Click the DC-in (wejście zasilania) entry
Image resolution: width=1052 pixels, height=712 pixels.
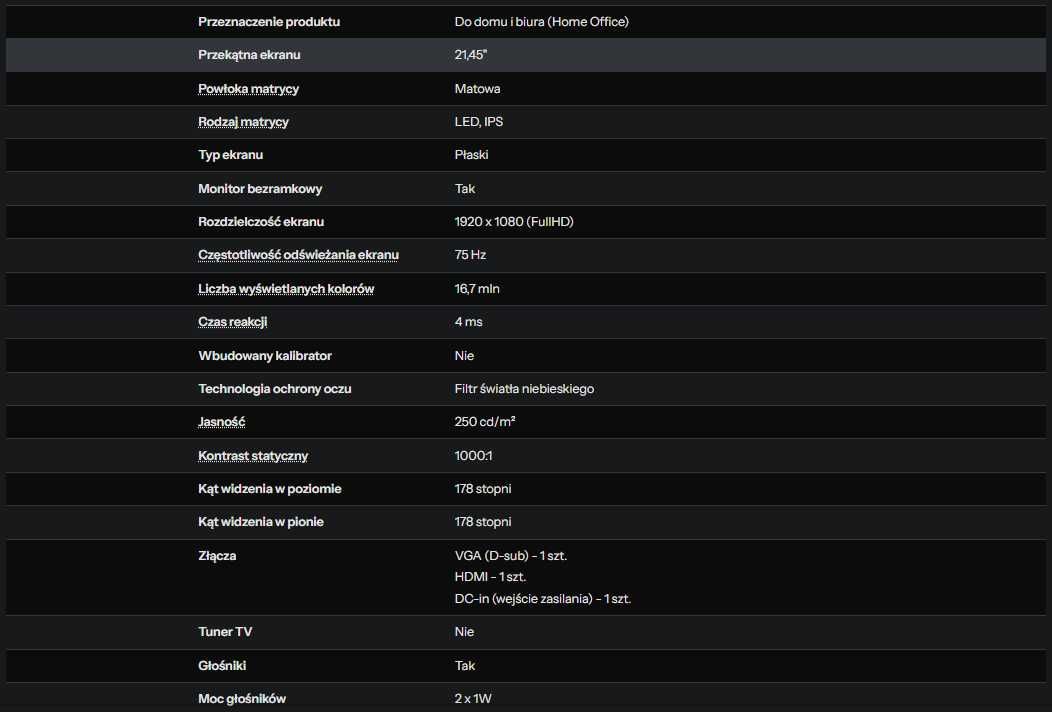(543, 599)
